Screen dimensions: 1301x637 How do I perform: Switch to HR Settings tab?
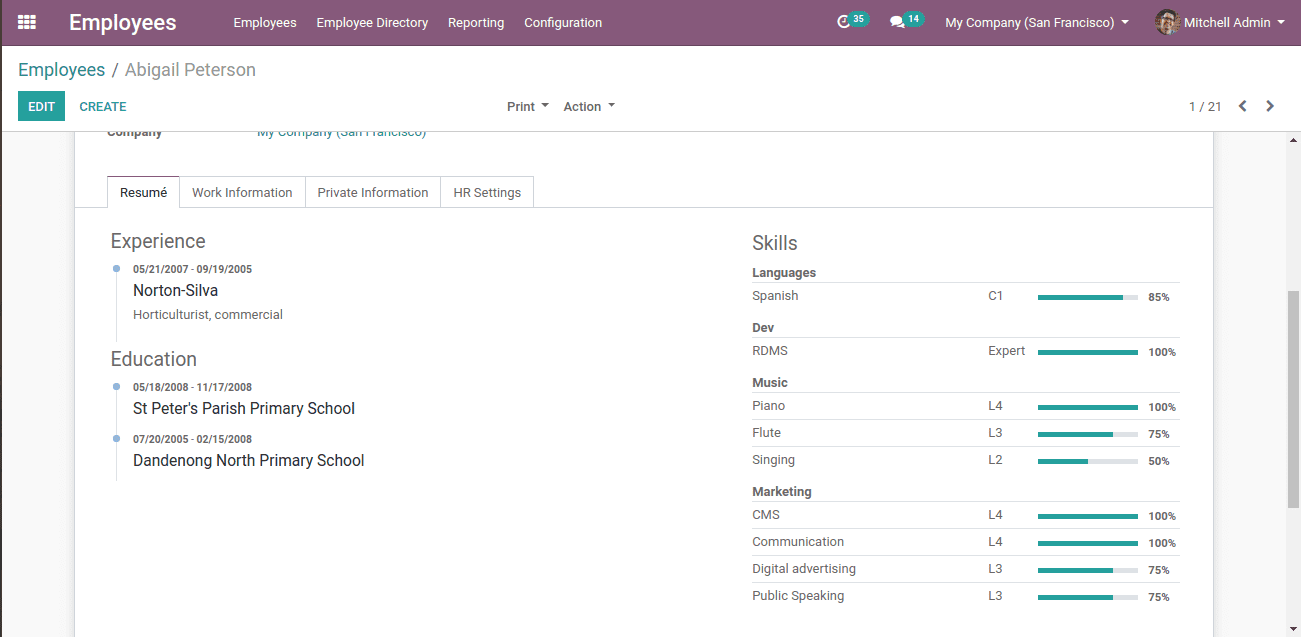point(487,192)
